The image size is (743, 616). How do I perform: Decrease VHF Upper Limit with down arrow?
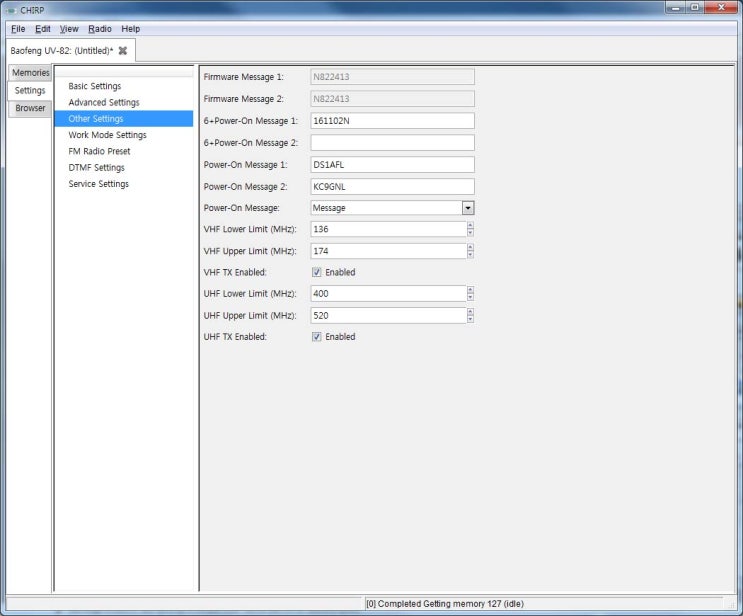470,255
